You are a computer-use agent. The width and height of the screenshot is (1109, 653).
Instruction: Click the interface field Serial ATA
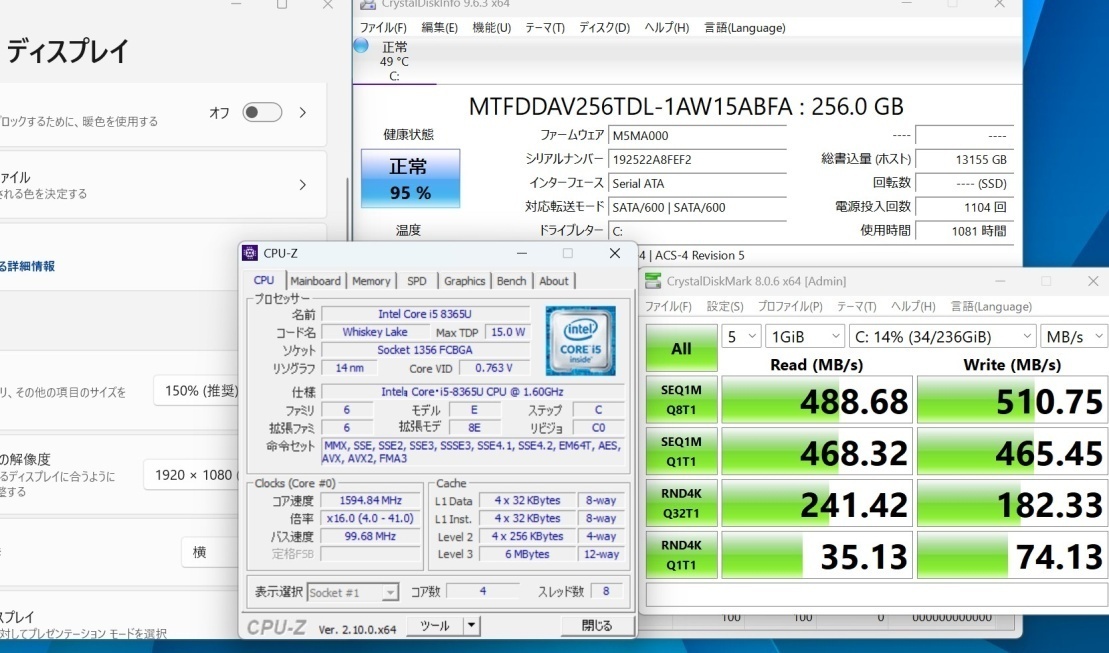point(697,183)
